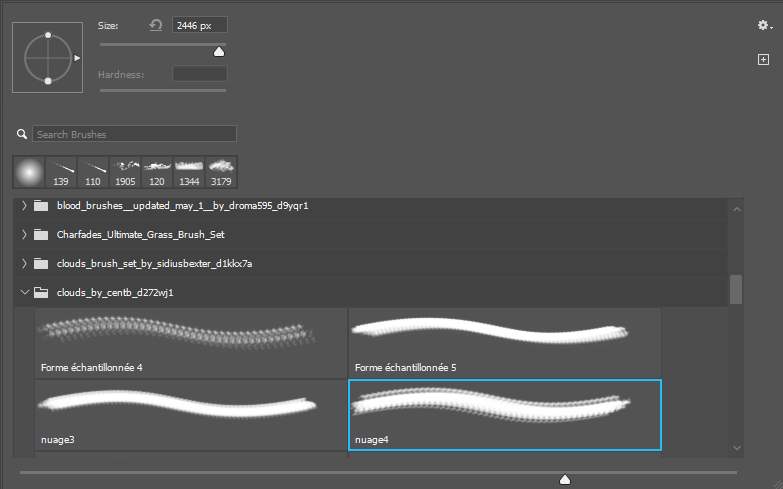Click the reset brush size icon
This screenshot has width=783, height=489.
point(156,25)
